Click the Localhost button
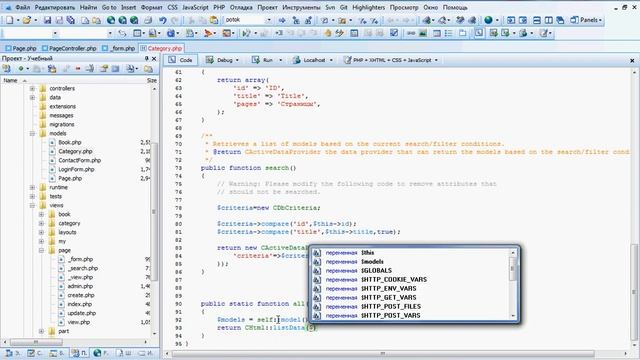640x360 pixels. click(x=309, y=60)
